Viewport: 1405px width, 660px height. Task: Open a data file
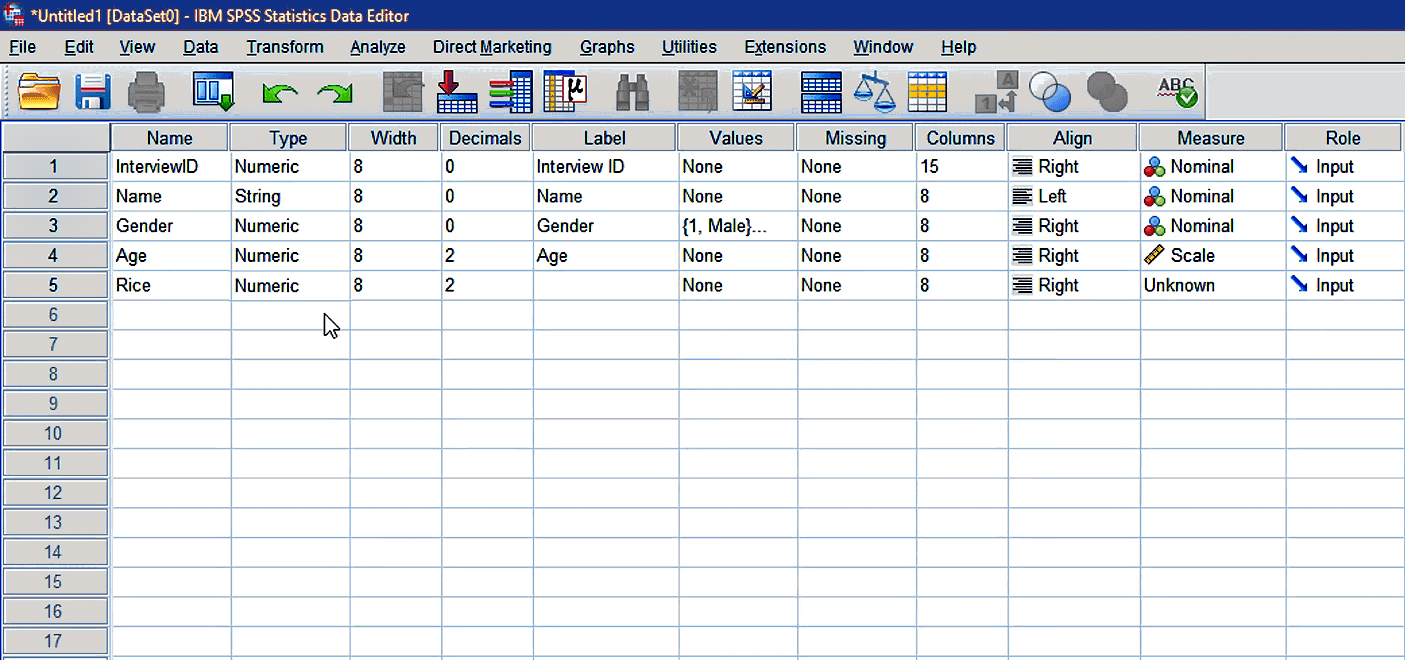click(38, 91)
